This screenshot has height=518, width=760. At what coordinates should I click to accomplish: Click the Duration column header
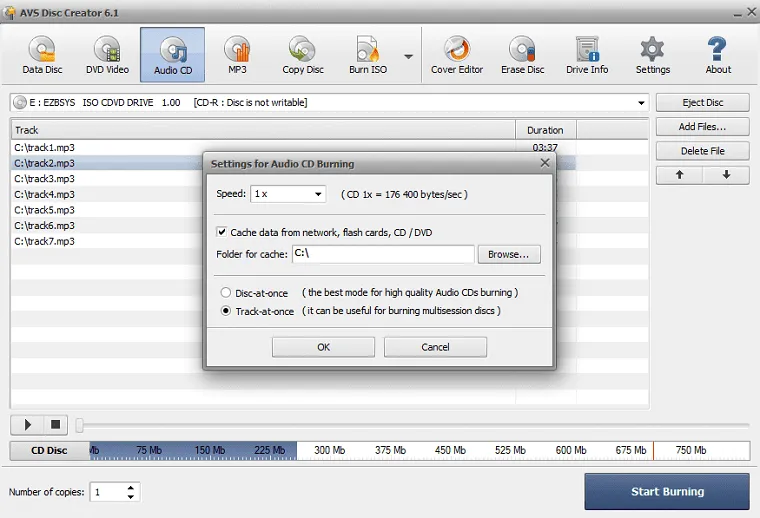pos(545,130)
